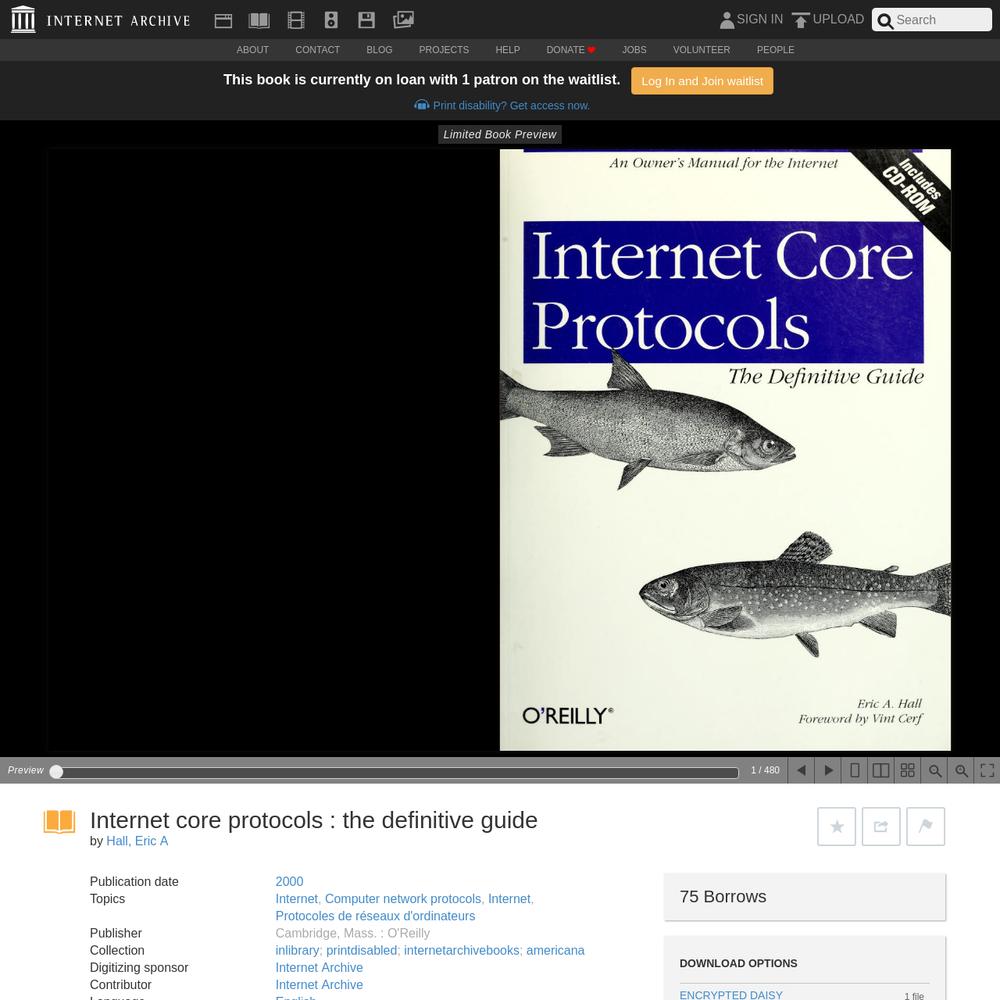Open the Web (Wayback Machine) icon
The width and height of the screenshot is (1000, 1000).
click(x=223, y=20)
